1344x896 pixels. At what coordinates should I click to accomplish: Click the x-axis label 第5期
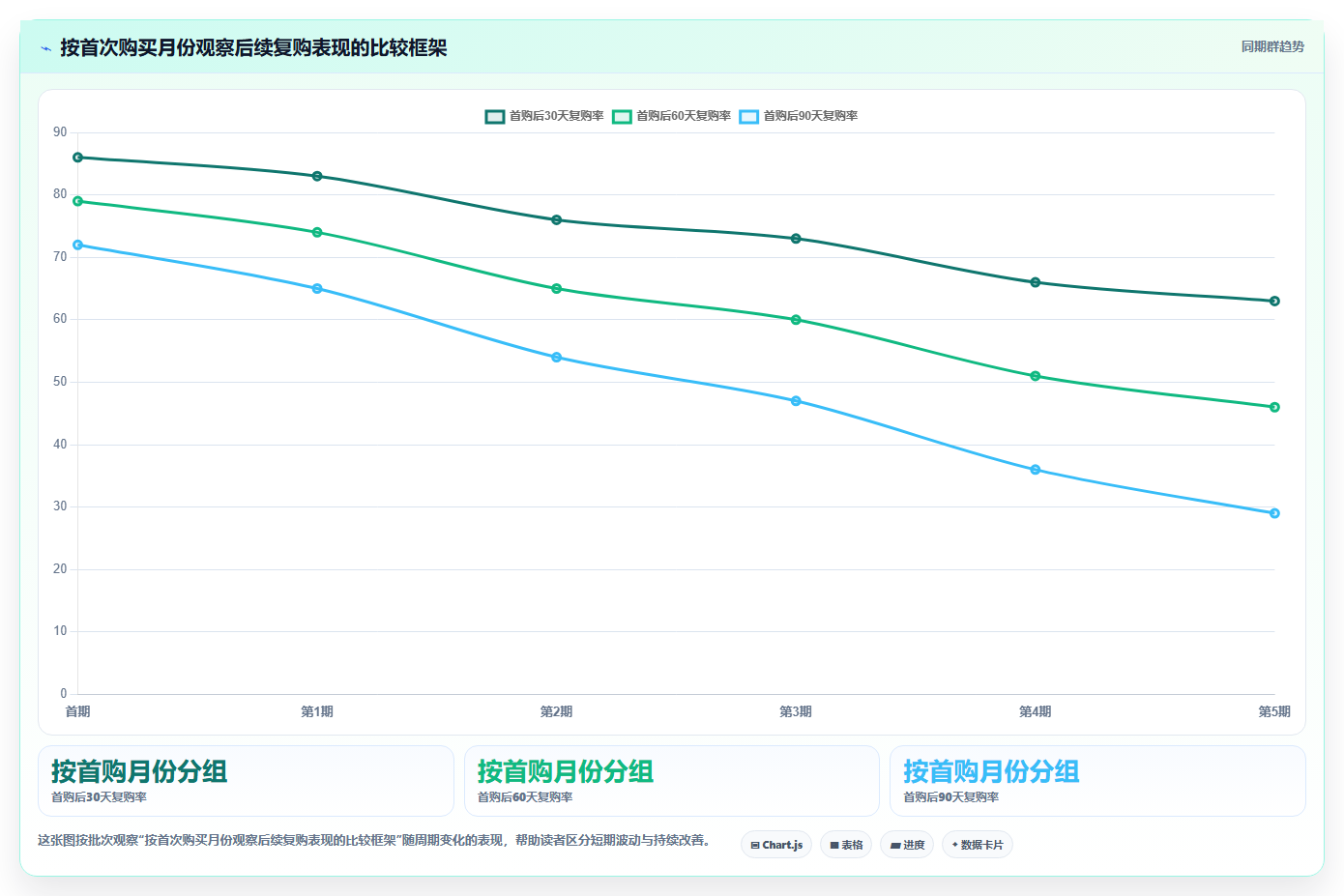(x=1274, y=711)
